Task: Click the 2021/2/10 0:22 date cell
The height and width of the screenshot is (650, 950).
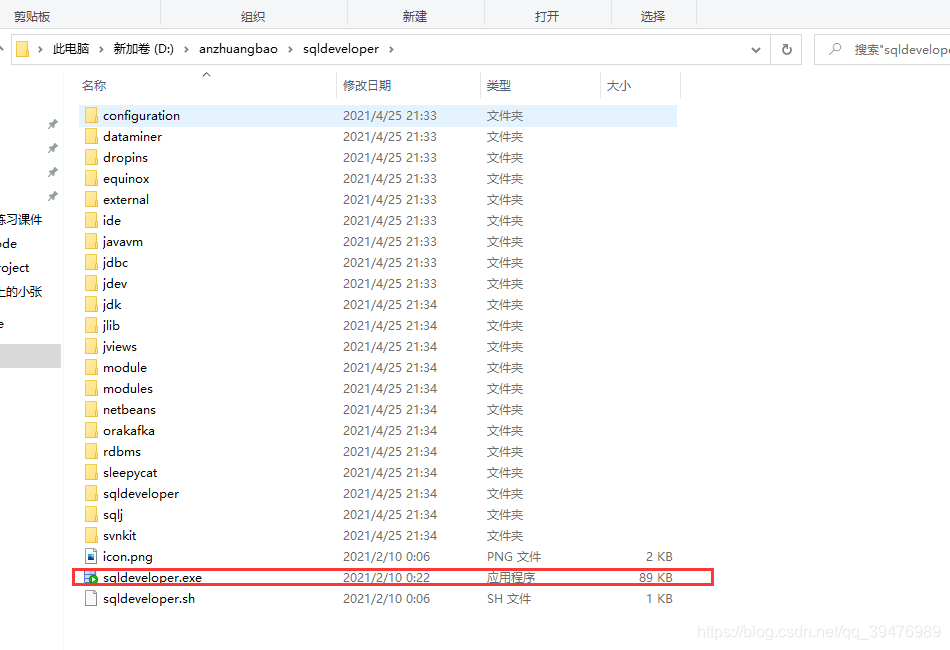Action: 387,577
